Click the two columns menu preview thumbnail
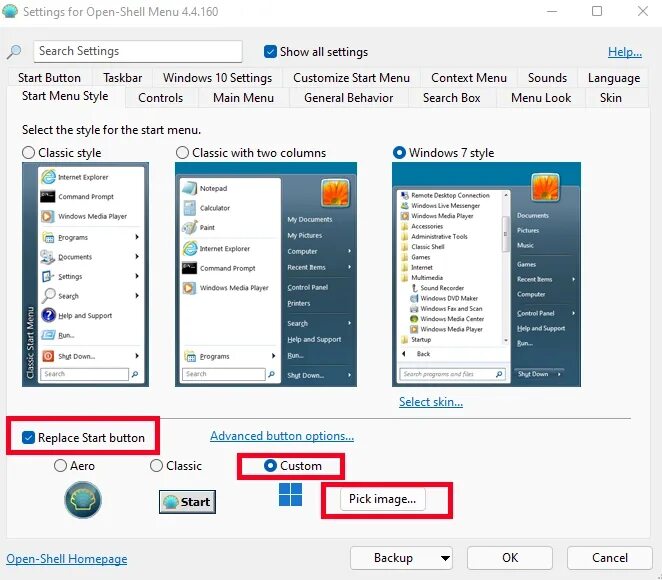662x580 pixels. tap(266, 274)
